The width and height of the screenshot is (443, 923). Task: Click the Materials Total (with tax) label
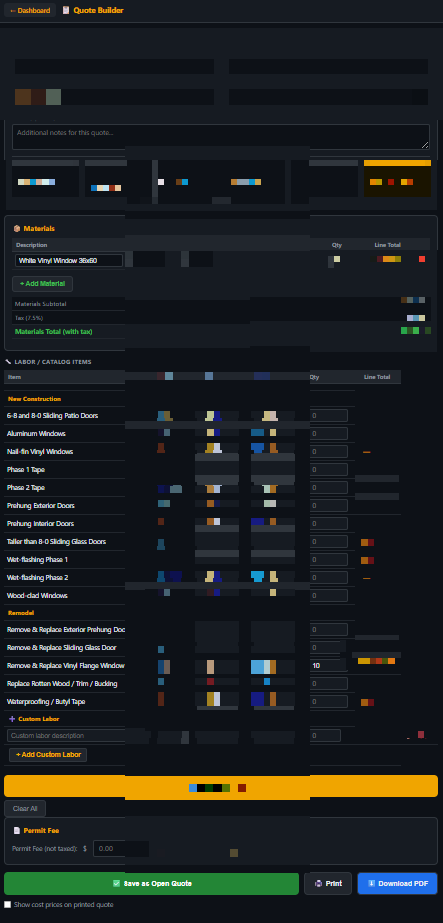54,332
